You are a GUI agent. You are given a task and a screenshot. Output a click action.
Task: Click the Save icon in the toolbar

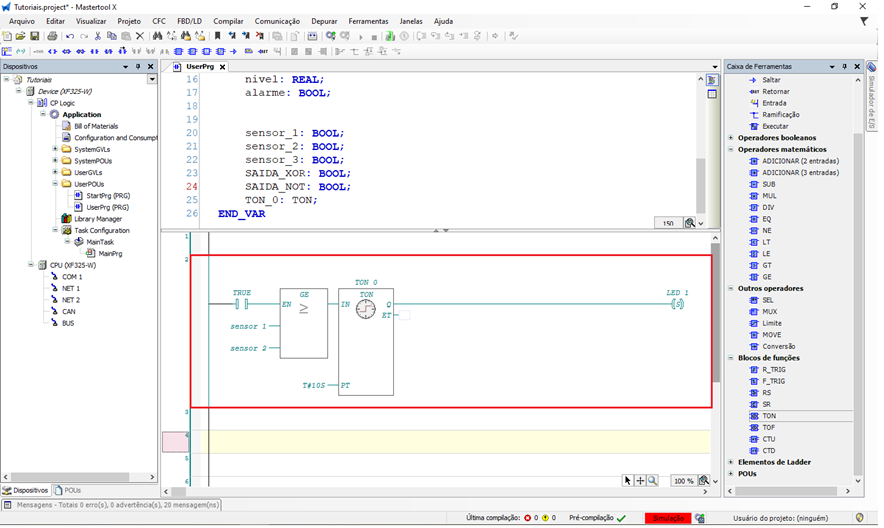[x=35, y=36]
